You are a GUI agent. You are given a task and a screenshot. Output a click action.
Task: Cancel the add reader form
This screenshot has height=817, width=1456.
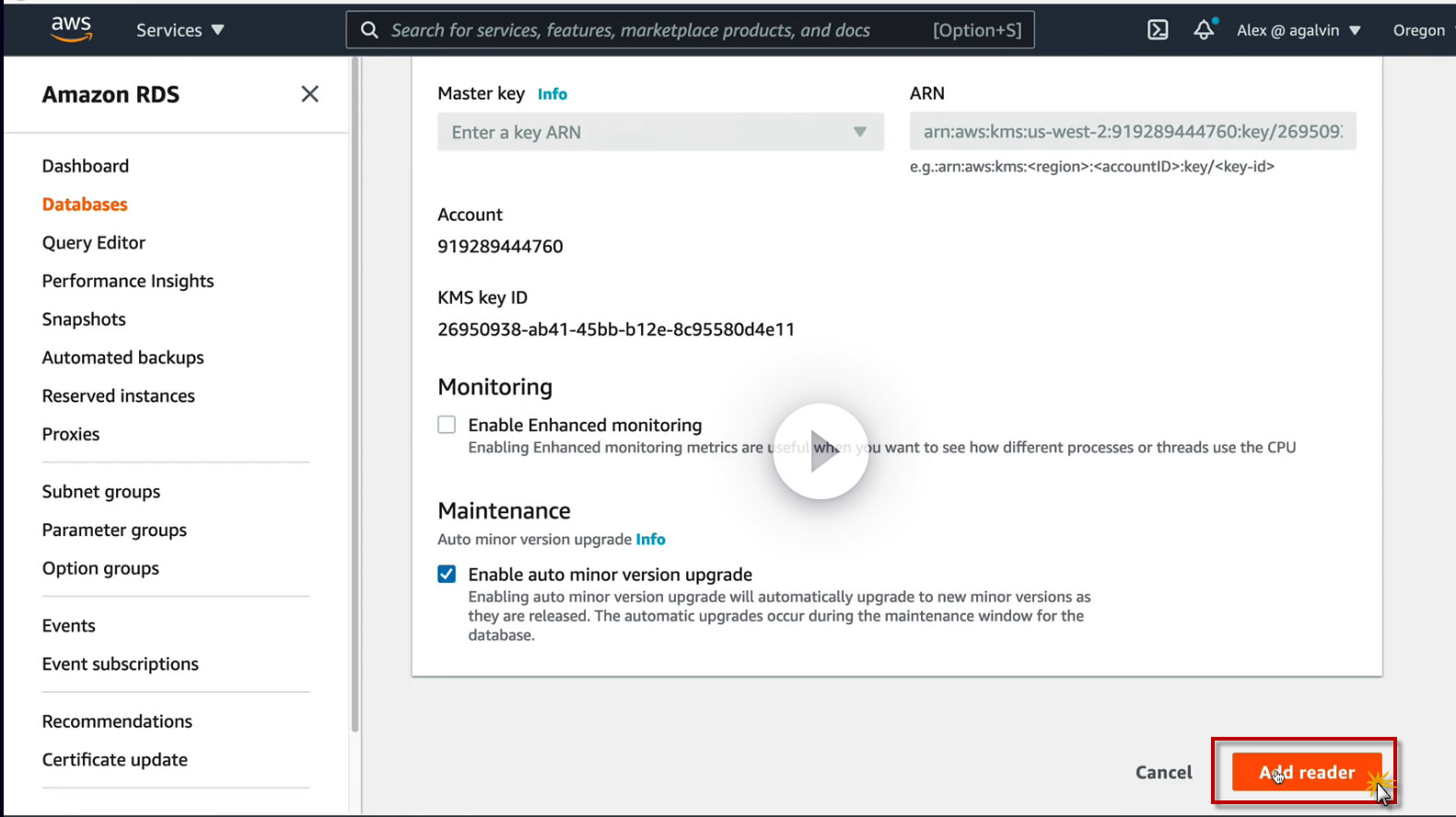(1164, 772)
